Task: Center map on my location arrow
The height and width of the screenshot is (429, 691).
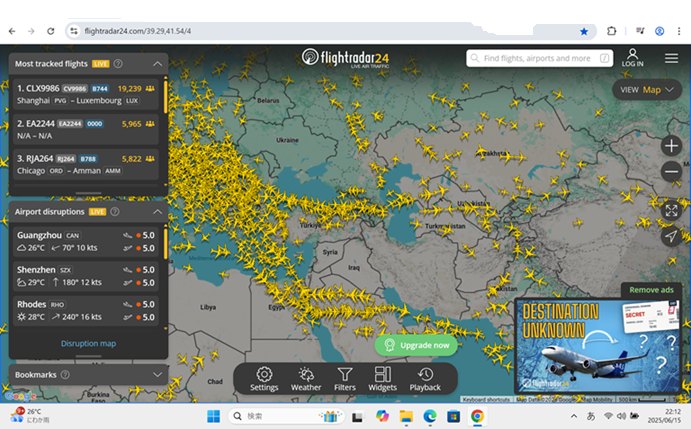Action: (x=671, y=236)
